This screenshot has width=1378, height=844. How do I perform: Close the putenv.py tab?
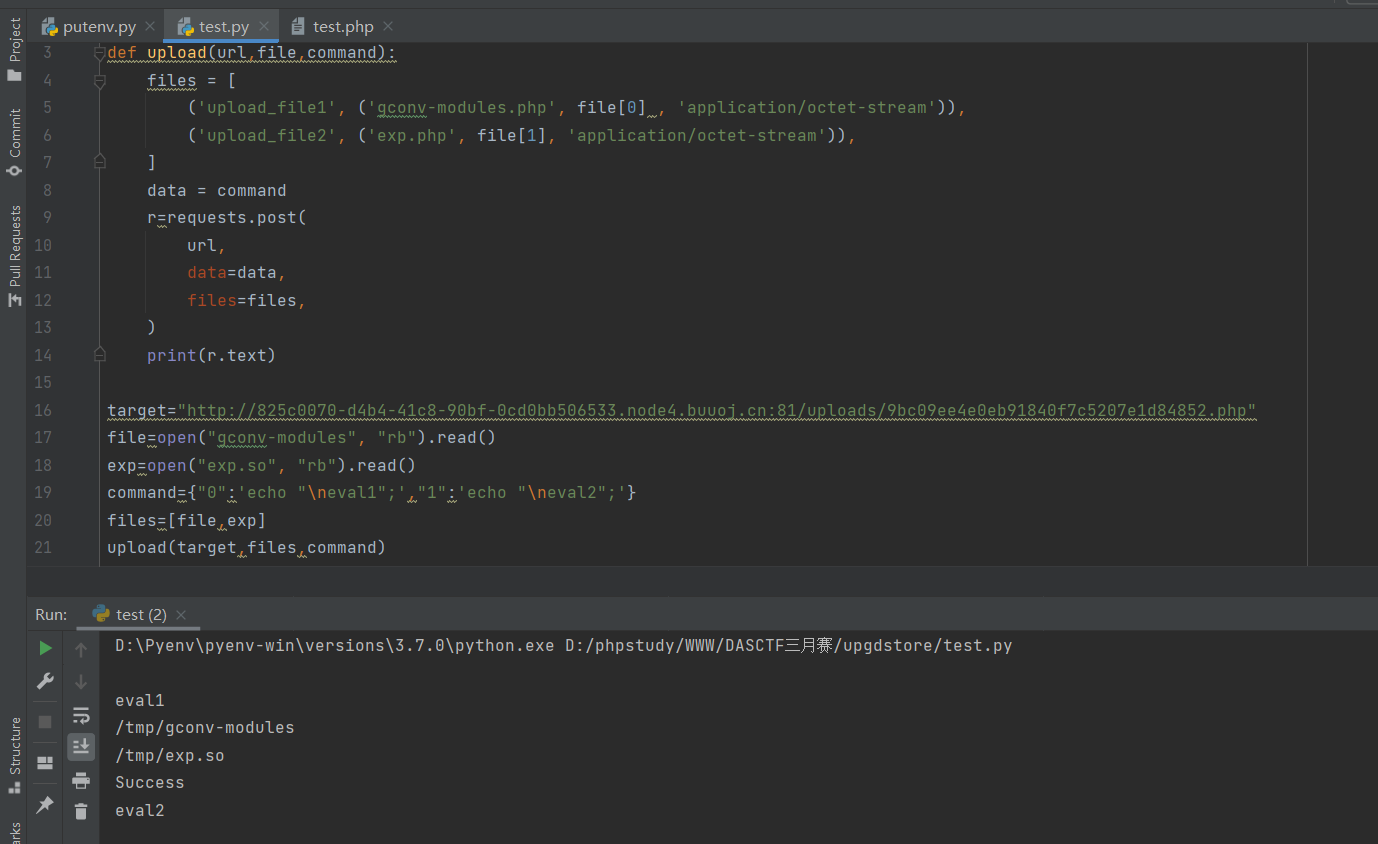[x=150, y=27]
